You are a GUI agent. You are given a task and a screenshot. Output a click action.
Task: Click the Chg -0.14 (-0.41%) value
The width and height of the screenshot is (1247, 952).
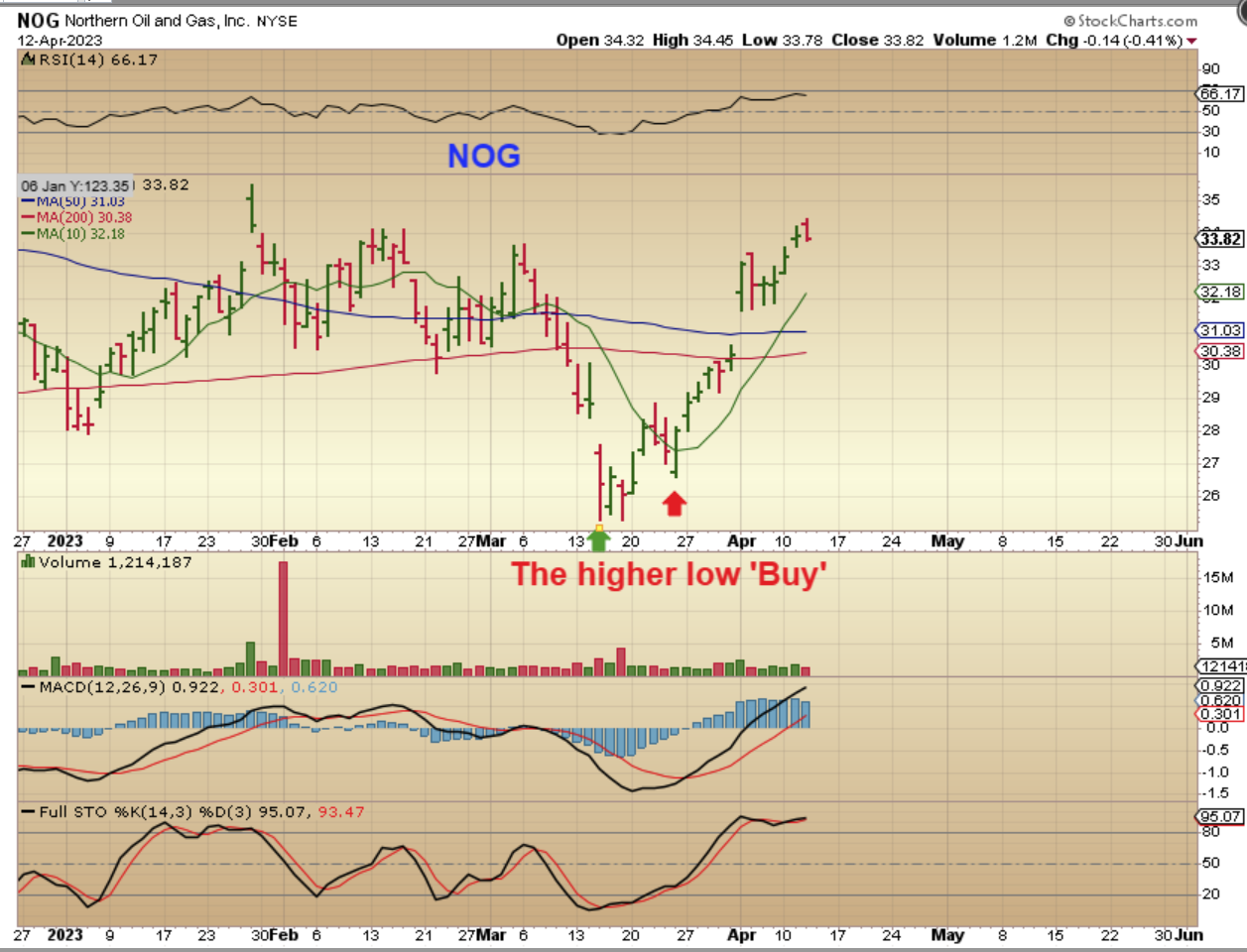point(1114,41)
